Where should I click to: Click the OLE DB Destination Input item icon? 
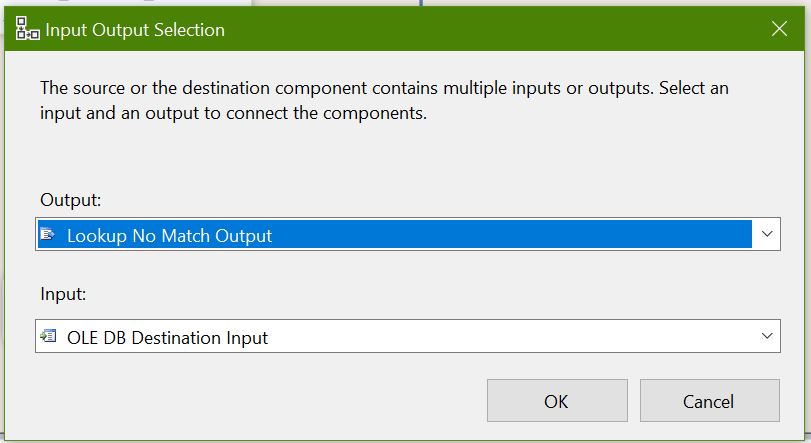[x=48, y=336]
